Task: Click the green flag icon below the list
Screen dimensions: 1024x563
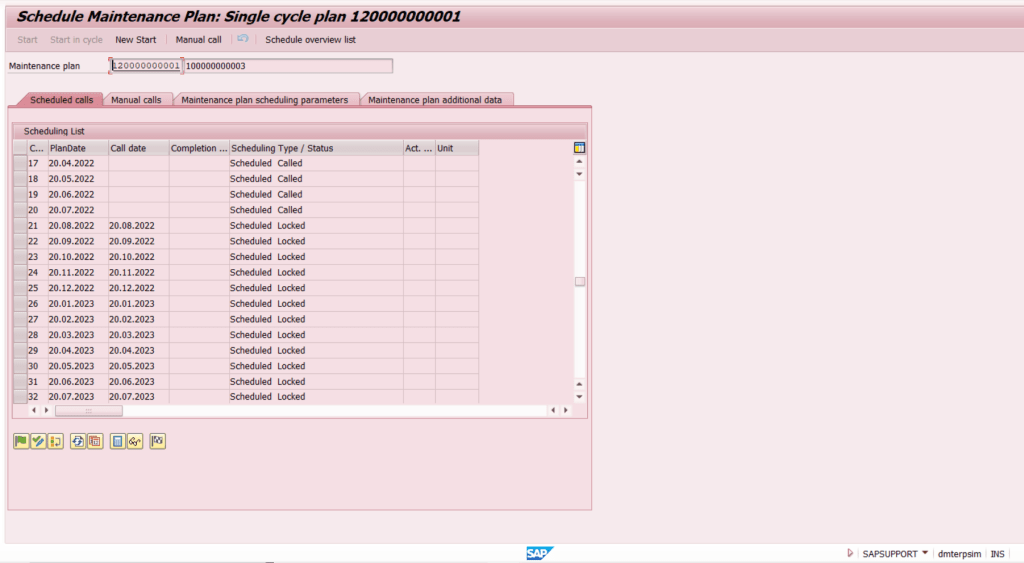Action: click(21, 441)
